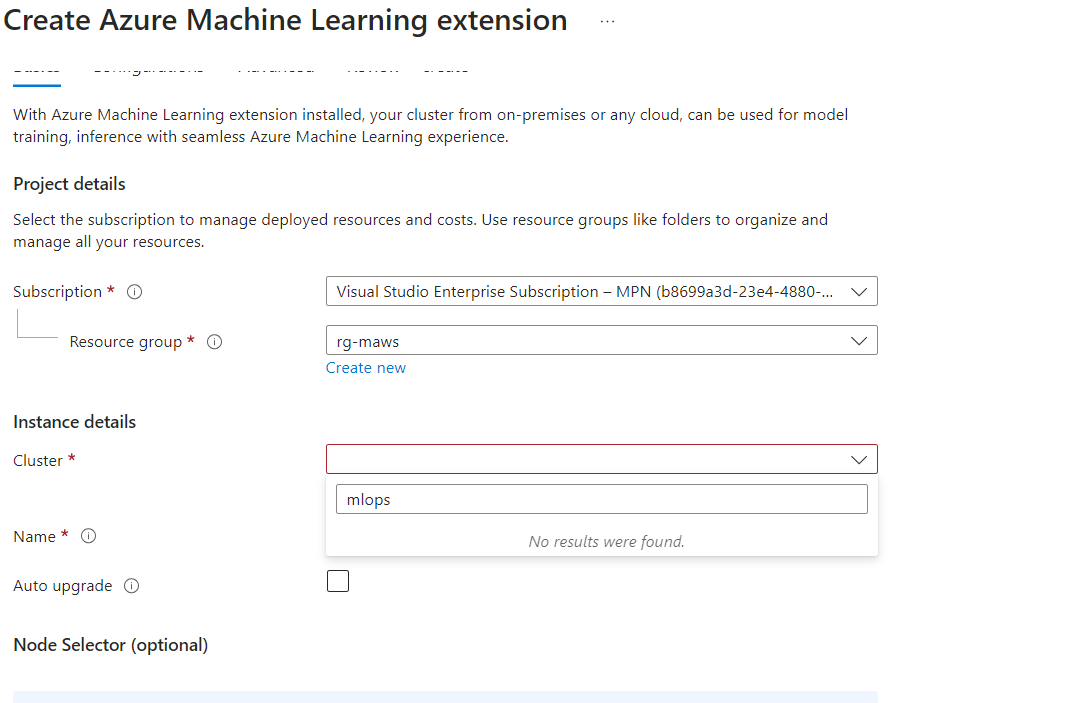Expand the rg-maws resource group dropdown

pyautogui.click(x=601, y=340)
